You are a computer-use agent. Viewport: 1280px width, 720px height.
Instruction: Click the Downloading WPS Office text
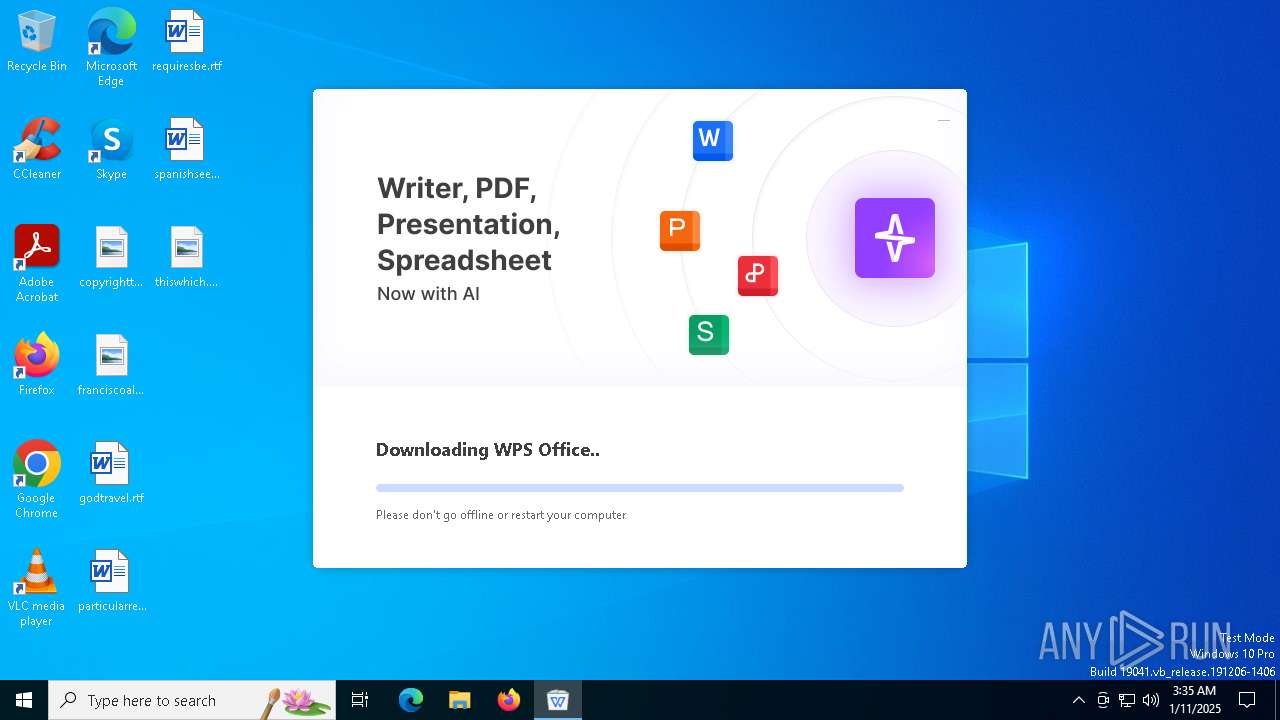488,450
